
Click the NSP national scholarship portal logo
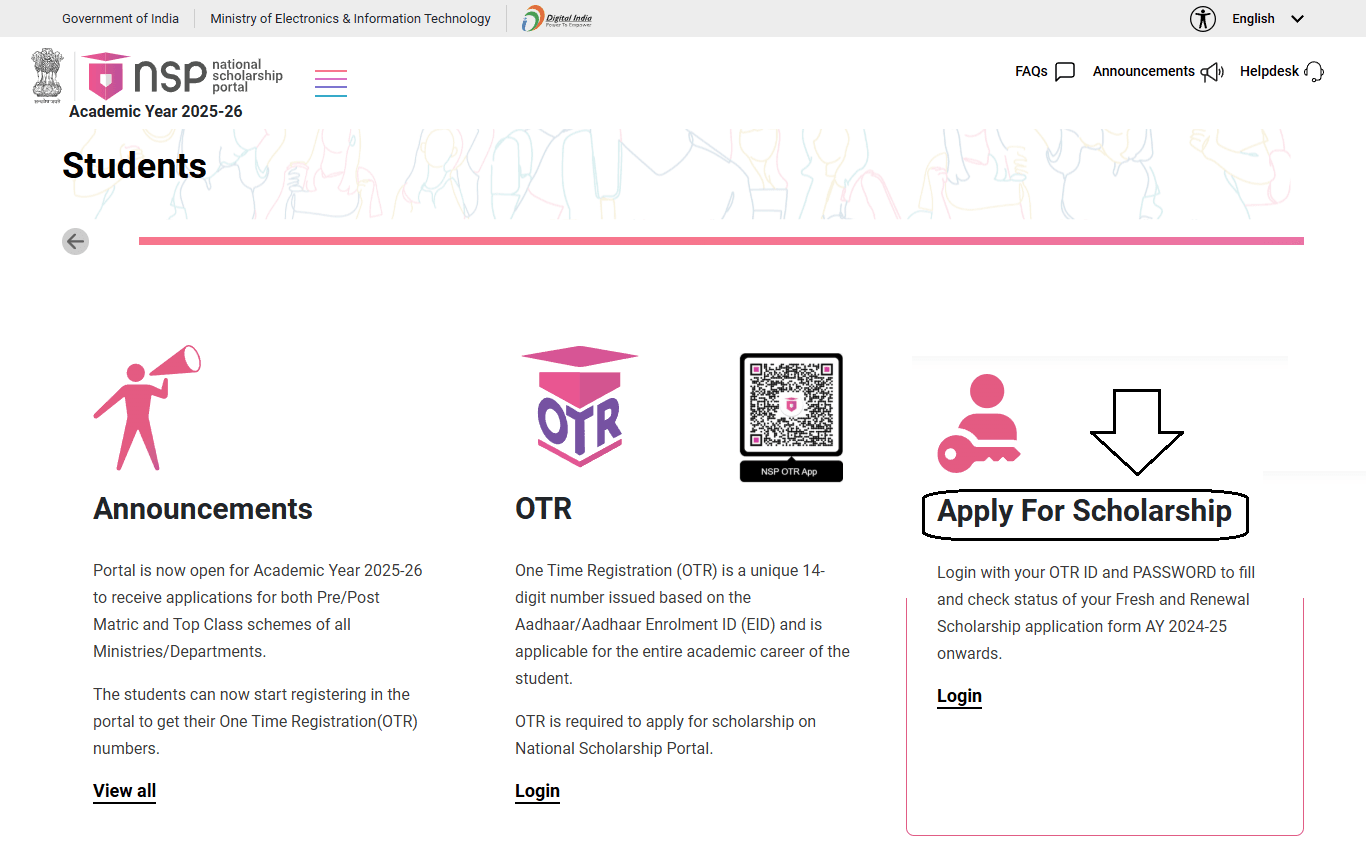coord(182,76)
